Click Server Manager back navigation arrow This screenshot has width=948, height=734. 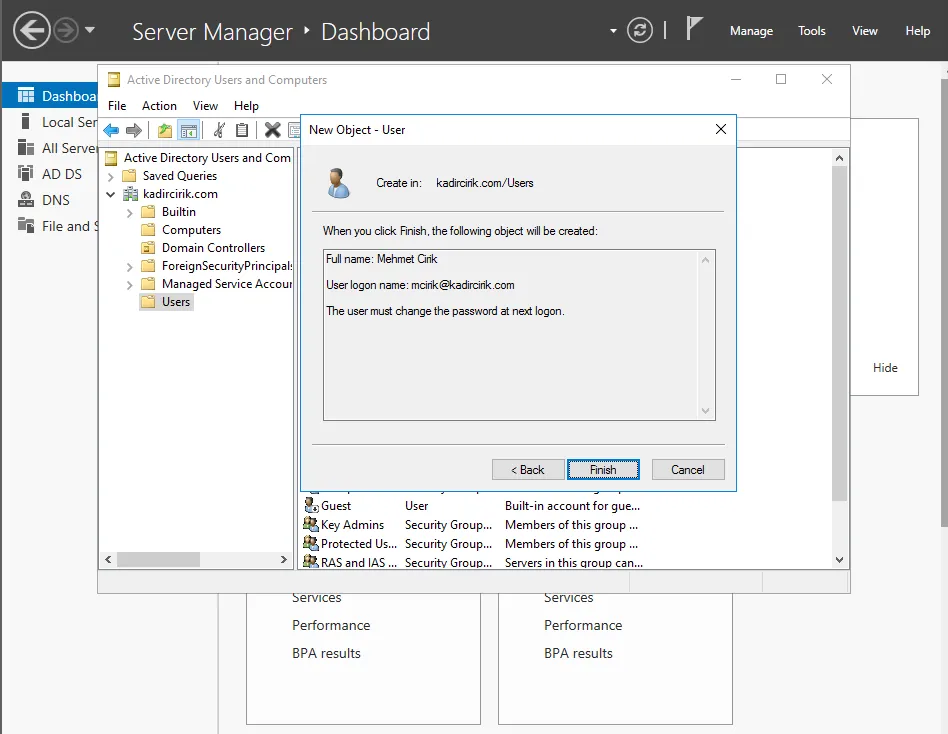pos(31,30)
